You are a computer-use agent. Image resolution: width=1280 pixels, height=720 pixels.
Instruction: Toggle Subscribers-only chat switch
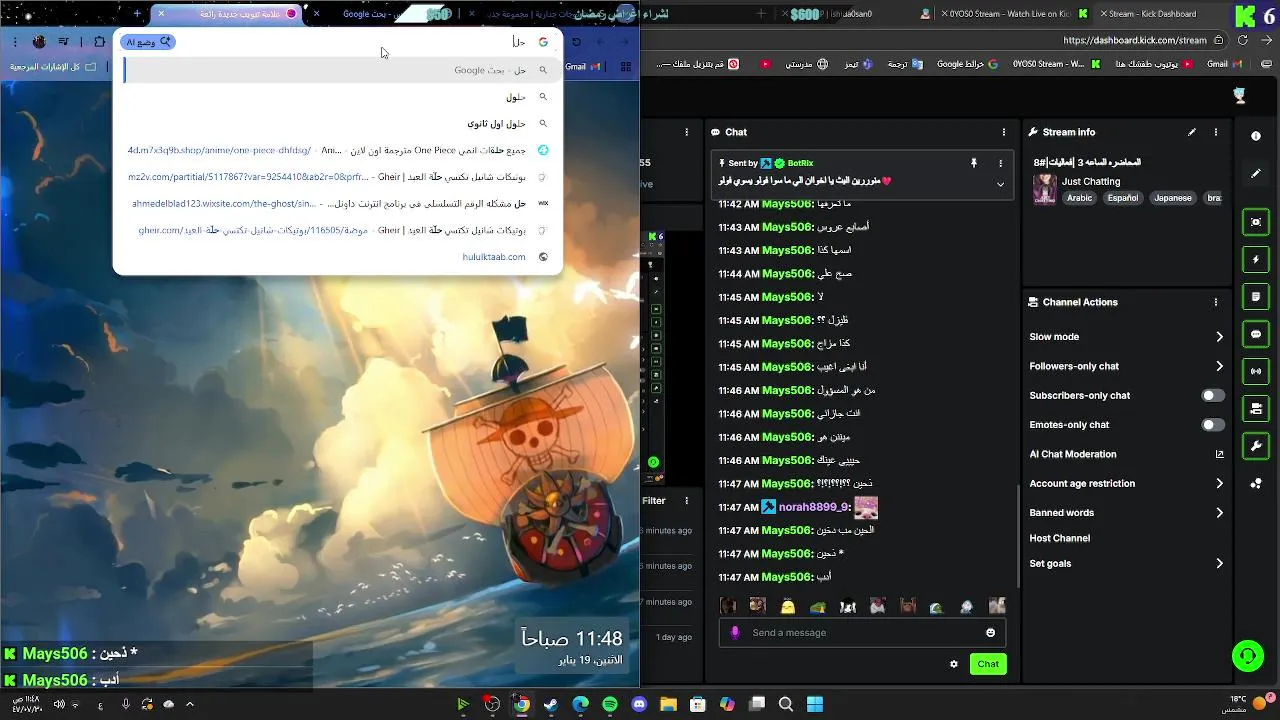1213,396
